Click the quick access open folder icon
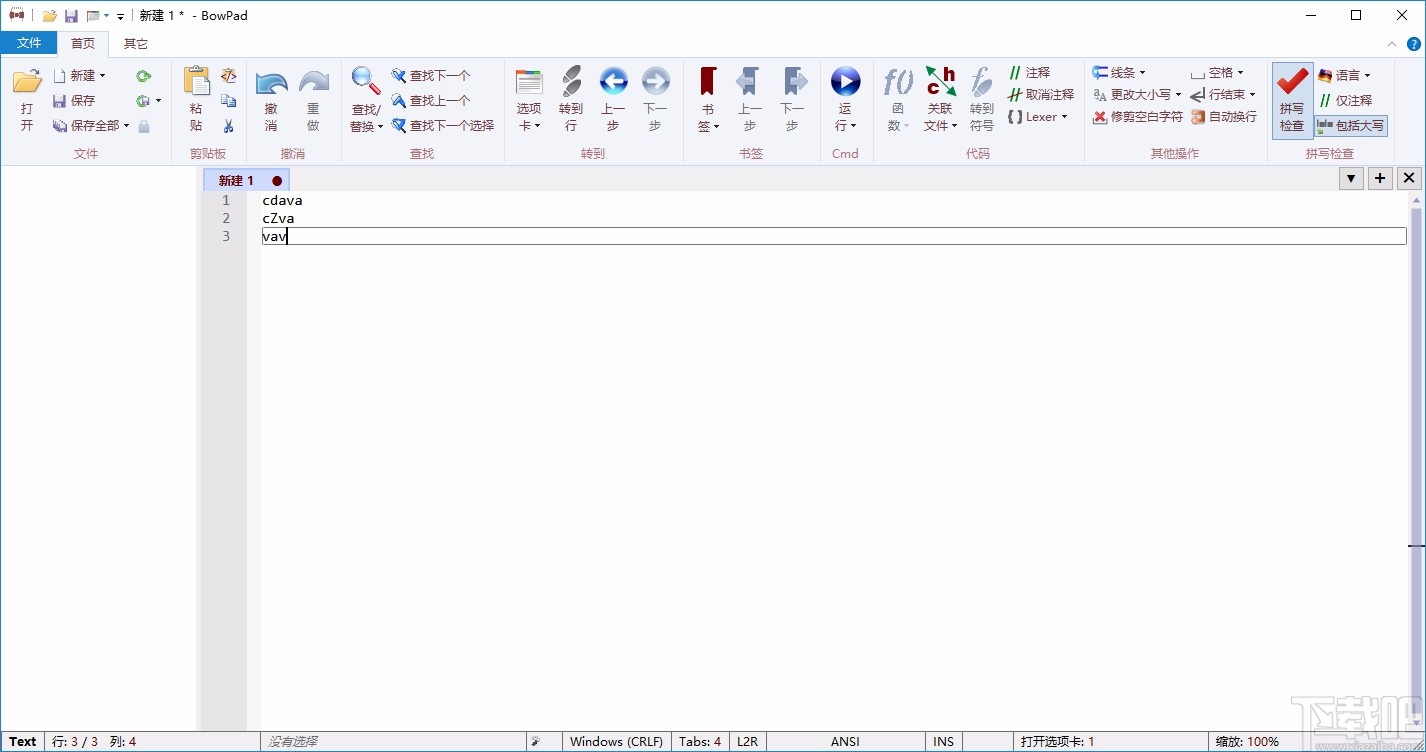 [x=49, y=16]
